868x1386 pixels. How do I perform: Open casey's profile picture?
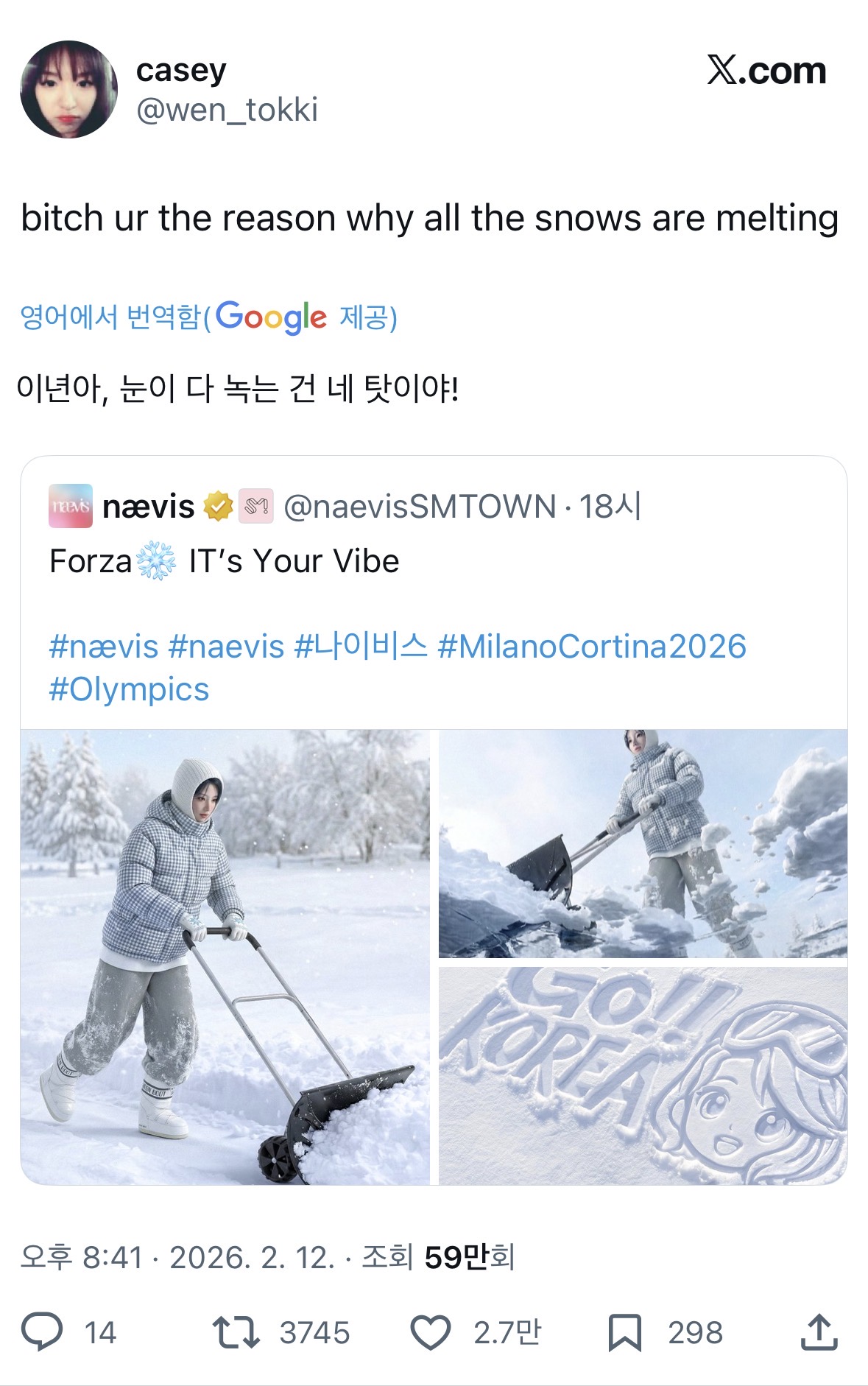pos(68,89)
